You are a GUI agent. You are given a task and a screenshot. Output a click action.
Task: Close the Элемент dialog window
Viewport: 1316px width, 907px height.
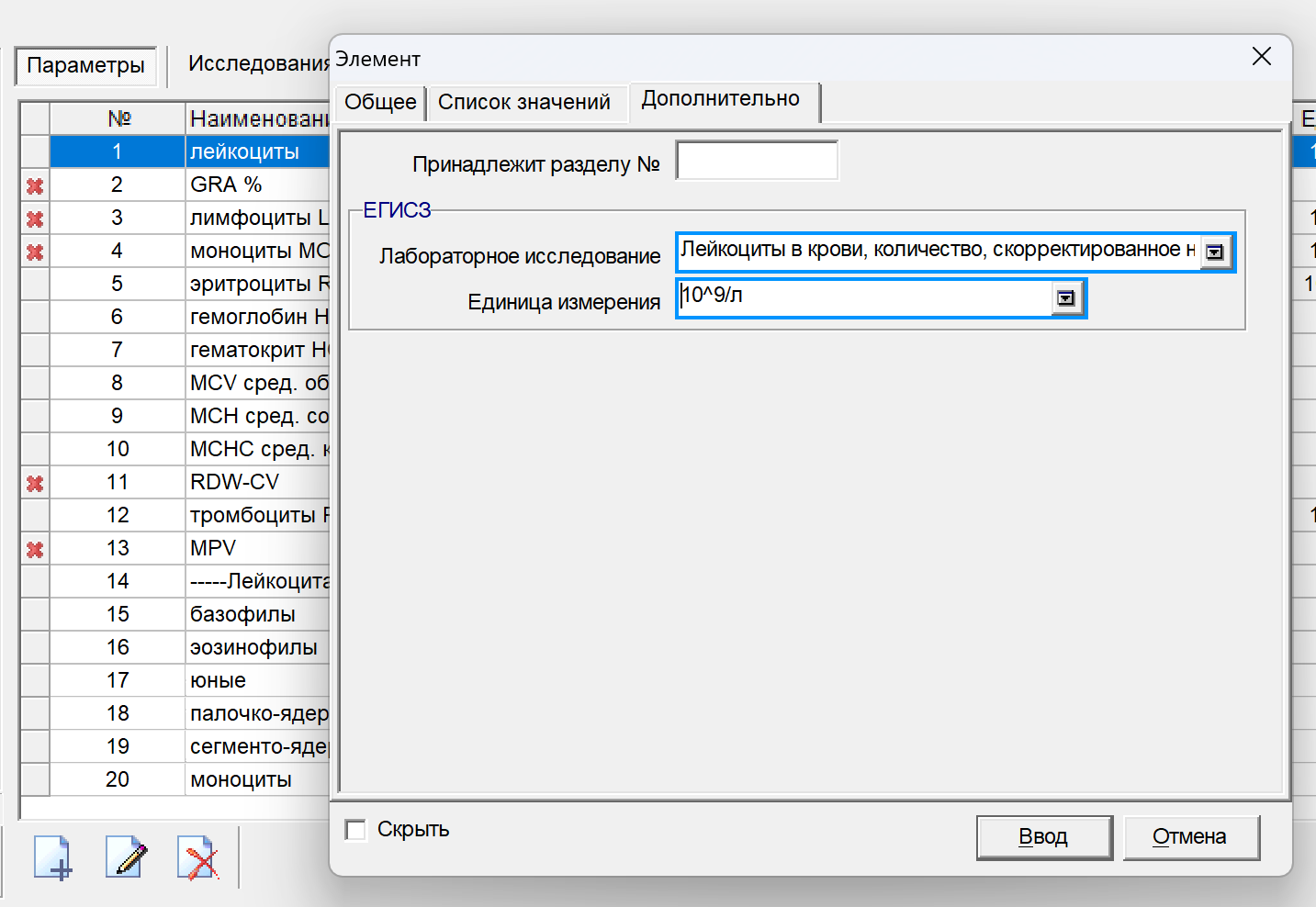pos(1261,57)
